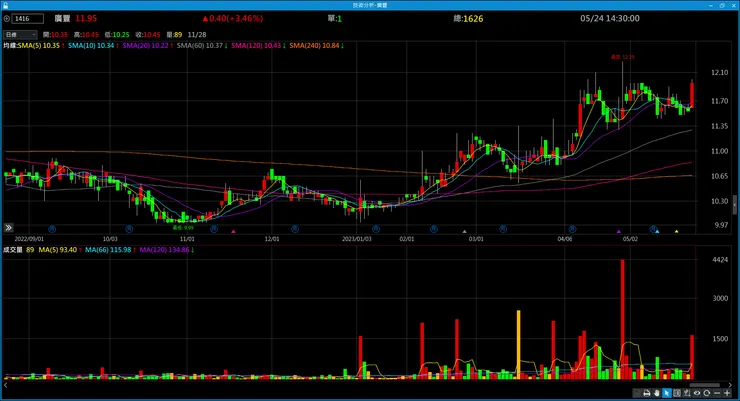This screenshot has height=401, width=740.
Task: Open the 日線 period dropdown
Action: 20,34
